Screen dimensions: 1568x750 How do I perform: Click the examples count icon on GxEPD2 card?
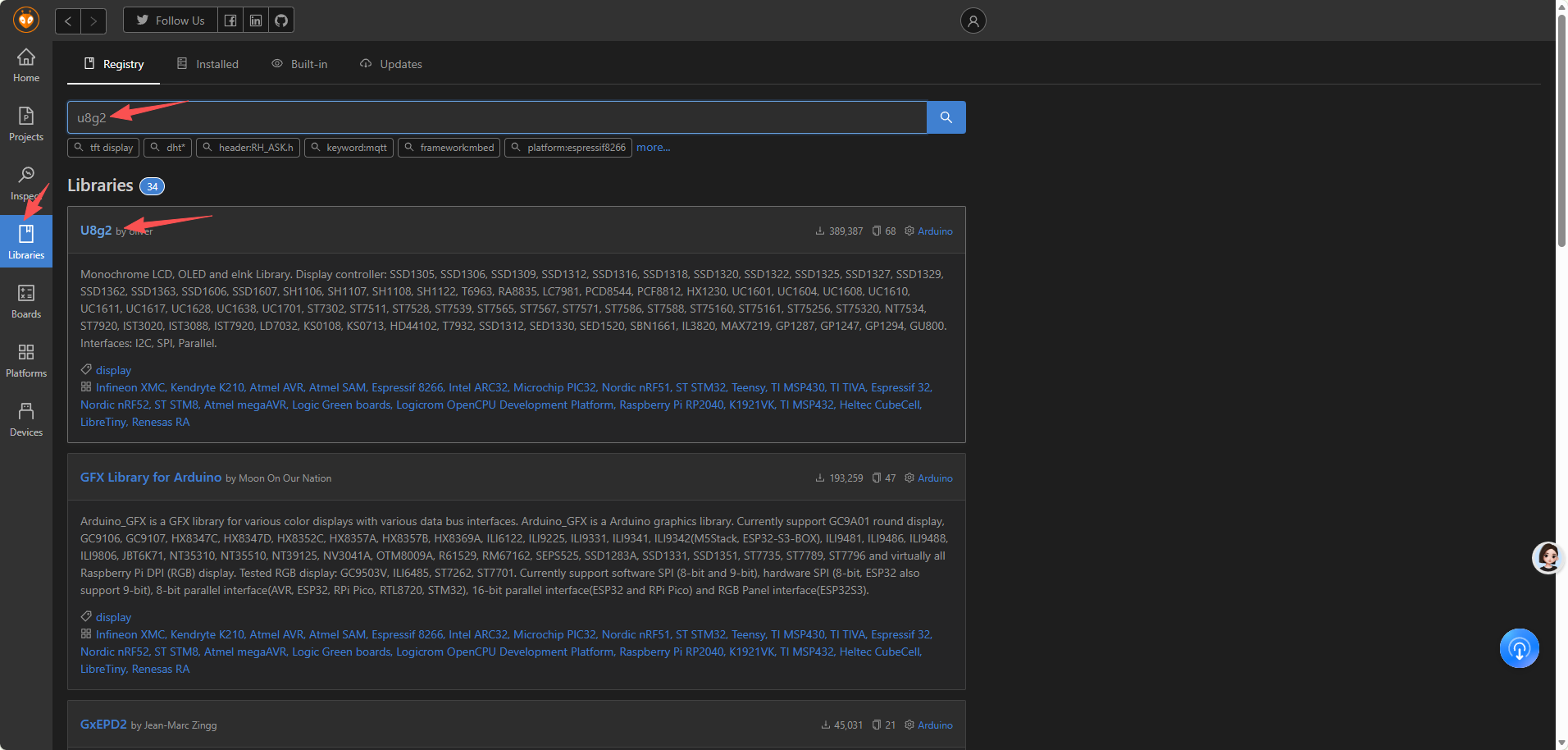click(x=877, y=725)
